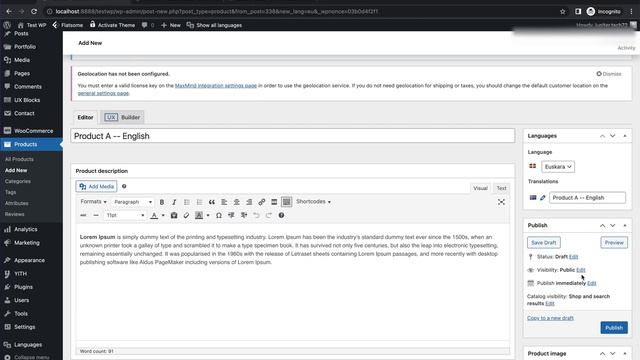Enter distraction-free fullscreen mode
Screen dimensions: 640x360
point(501,202)
